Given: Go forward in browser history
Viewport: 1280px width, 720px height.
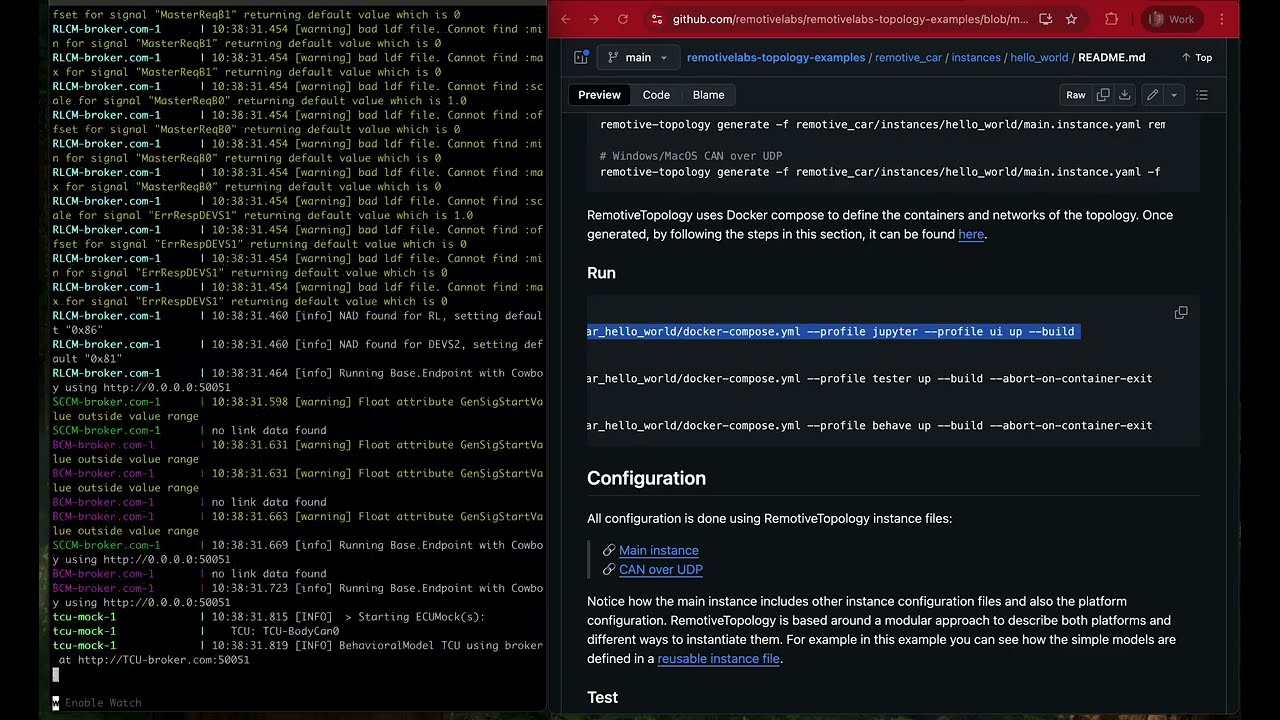Looking at the screenshot, I should pyautogui.click(x=594, y=19).
